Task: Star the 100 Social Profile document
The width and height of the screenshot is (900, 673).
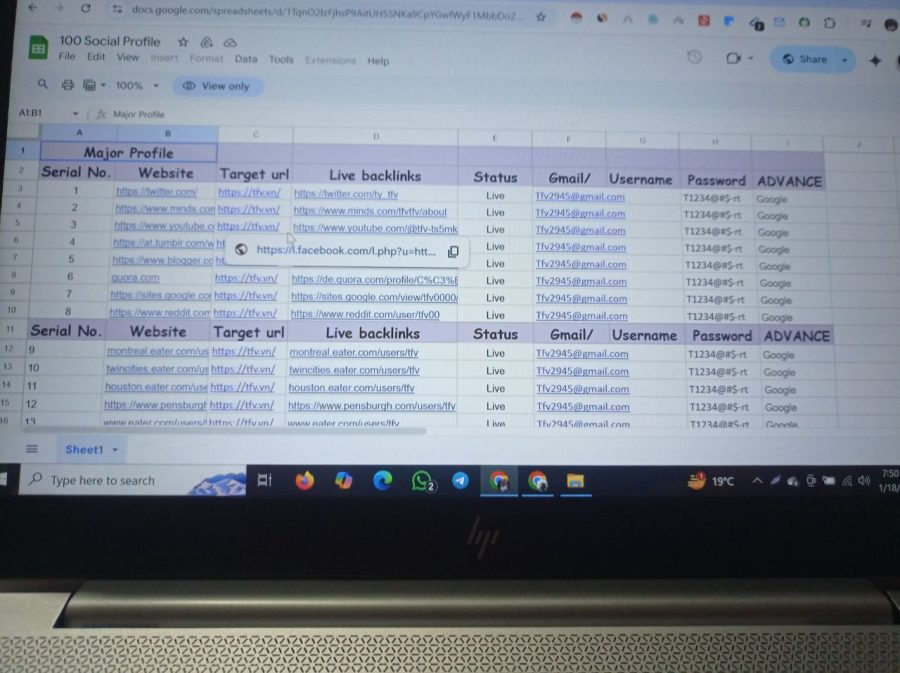Action: point(183,42)
